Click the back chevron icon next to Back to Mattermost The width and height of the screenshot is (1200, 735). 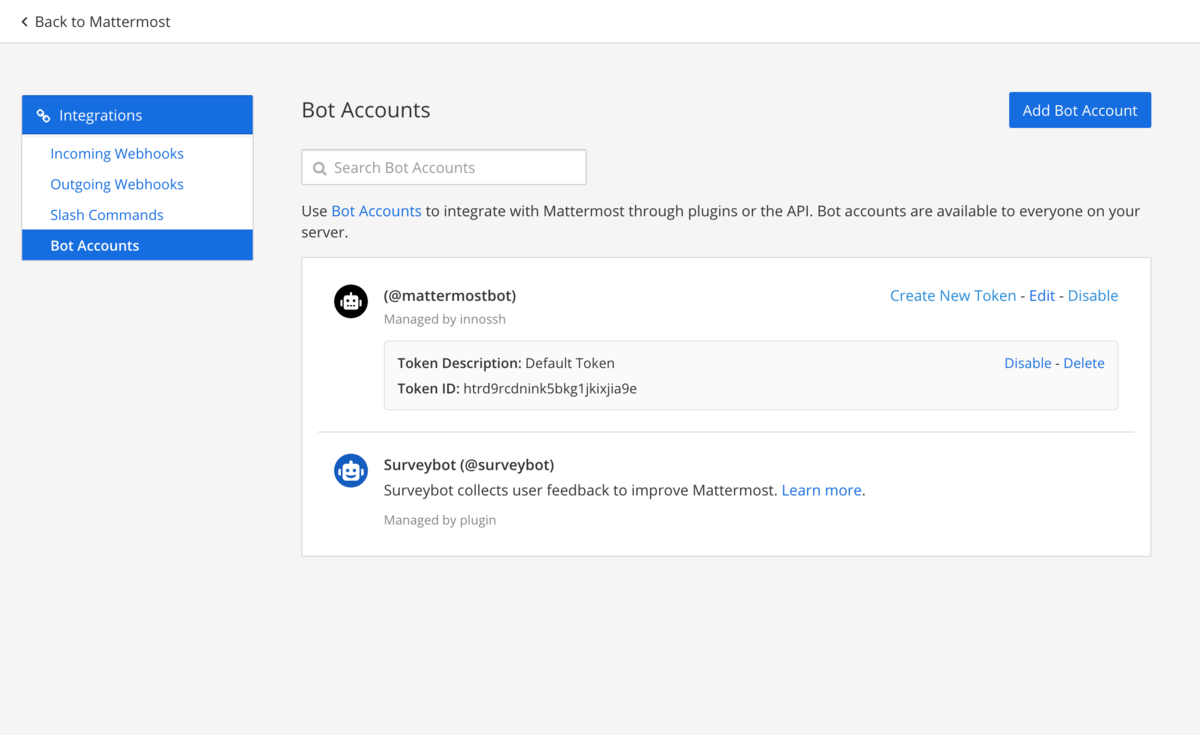pyautogui.click(x=25, y=22)
